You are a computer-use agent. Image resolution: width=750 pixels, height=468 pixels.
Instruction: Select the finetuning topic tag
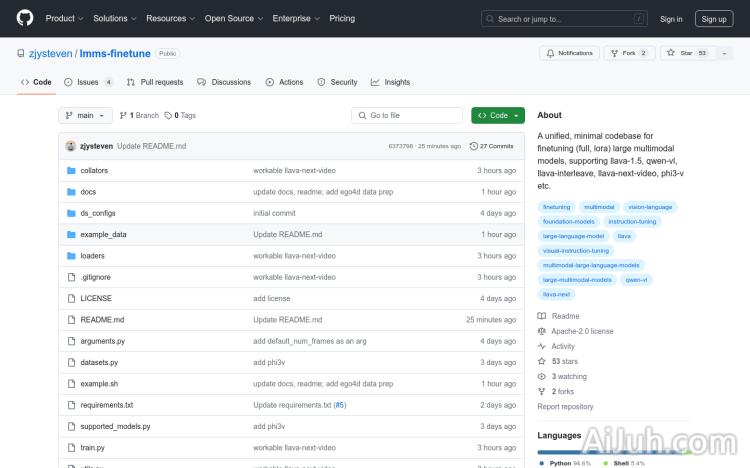coord(556,206)
